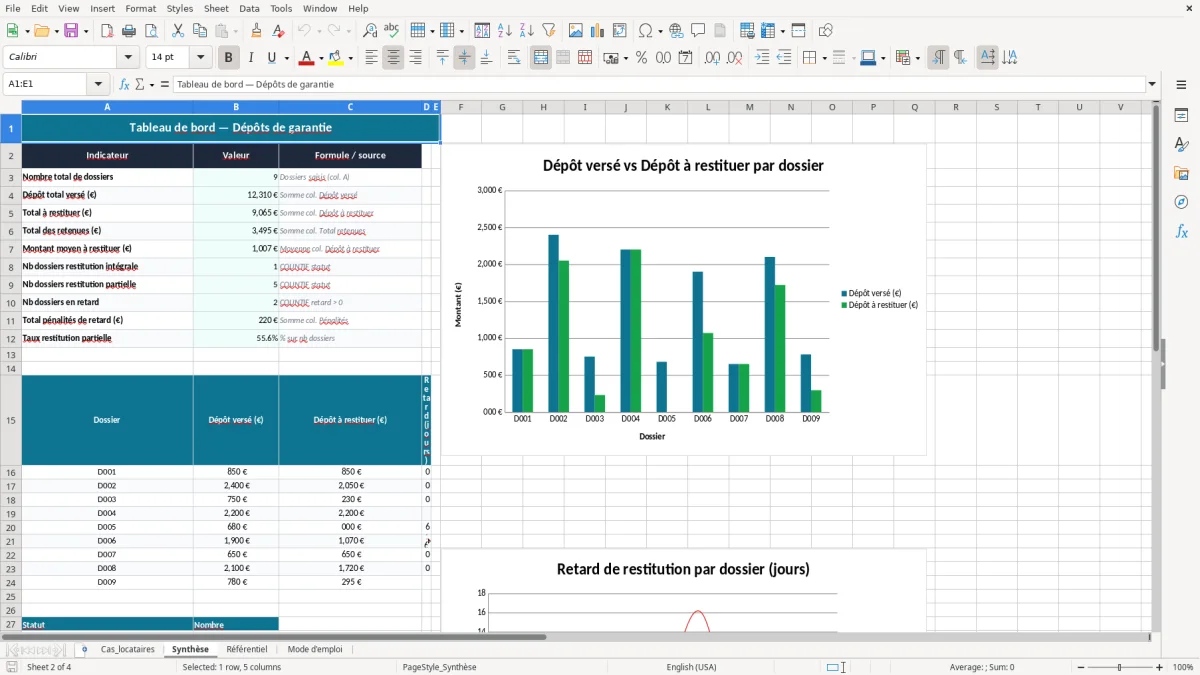This screenshot has width=1200, height=675.
Task: Click the Zoom In plus button
Action: [1160, 667]
